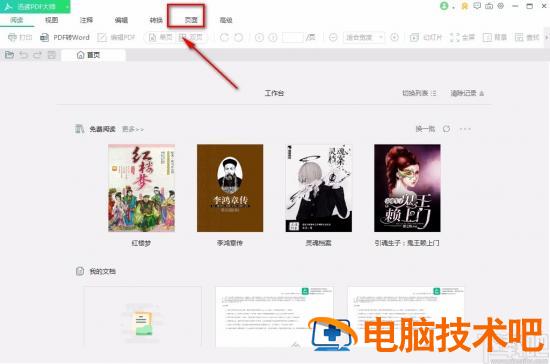Viewport: 550px width, 364px height.
Task: Click the open-document placeholder card under 我的文档
Action: click(x=142, y=317)
